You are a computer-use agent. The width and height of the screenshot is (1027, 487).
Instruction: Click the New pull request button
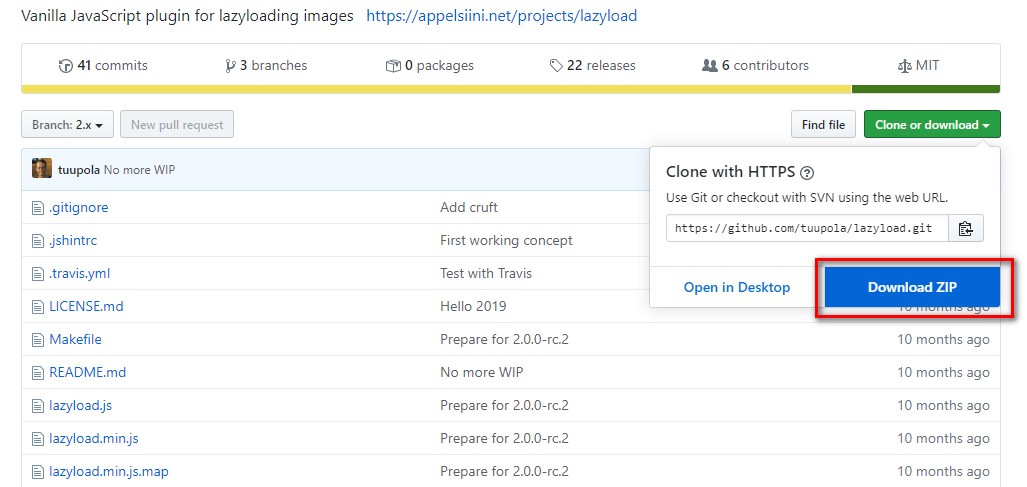(177, 124)
